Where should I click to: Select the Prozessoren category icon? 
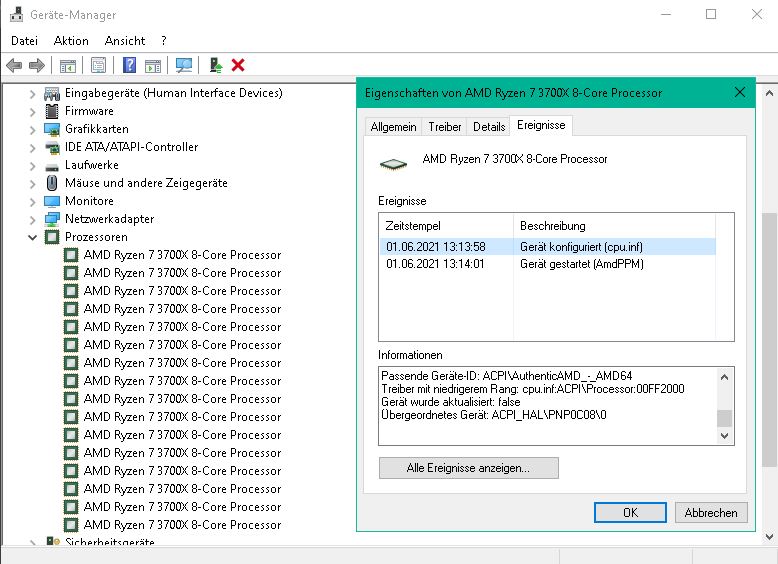click(x=52, y=237)
